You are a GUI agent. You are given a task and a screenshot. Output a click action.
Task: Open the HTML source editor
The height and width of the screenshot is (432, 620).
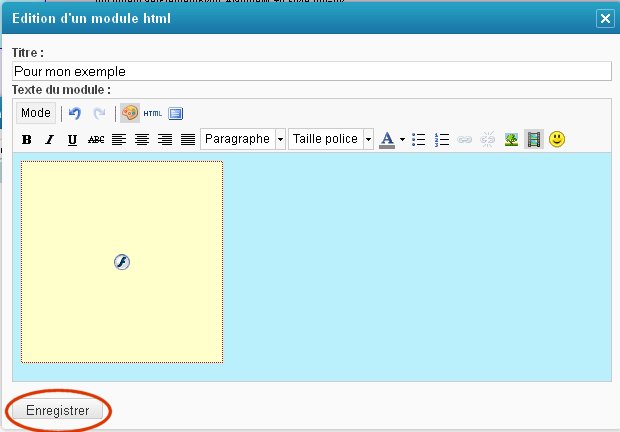(x=153, y=114)
